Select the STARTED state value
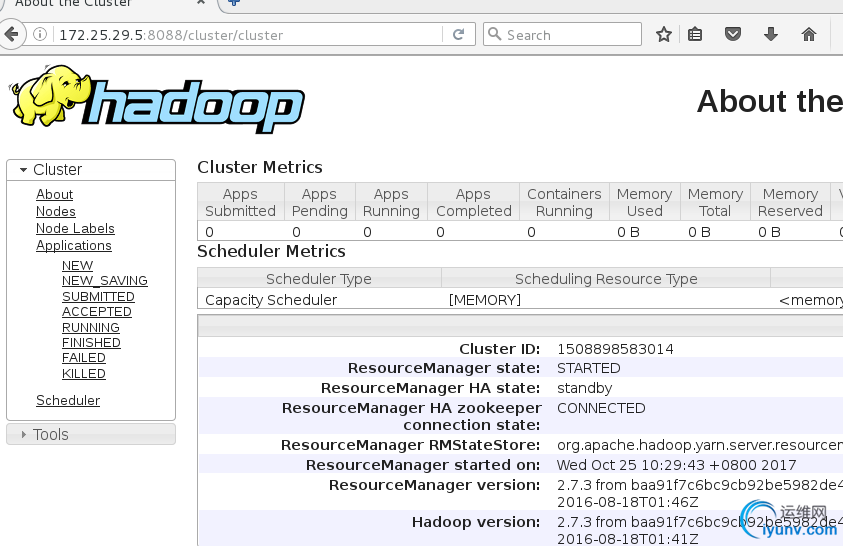 pyautogui.click(x=589, y=368)
